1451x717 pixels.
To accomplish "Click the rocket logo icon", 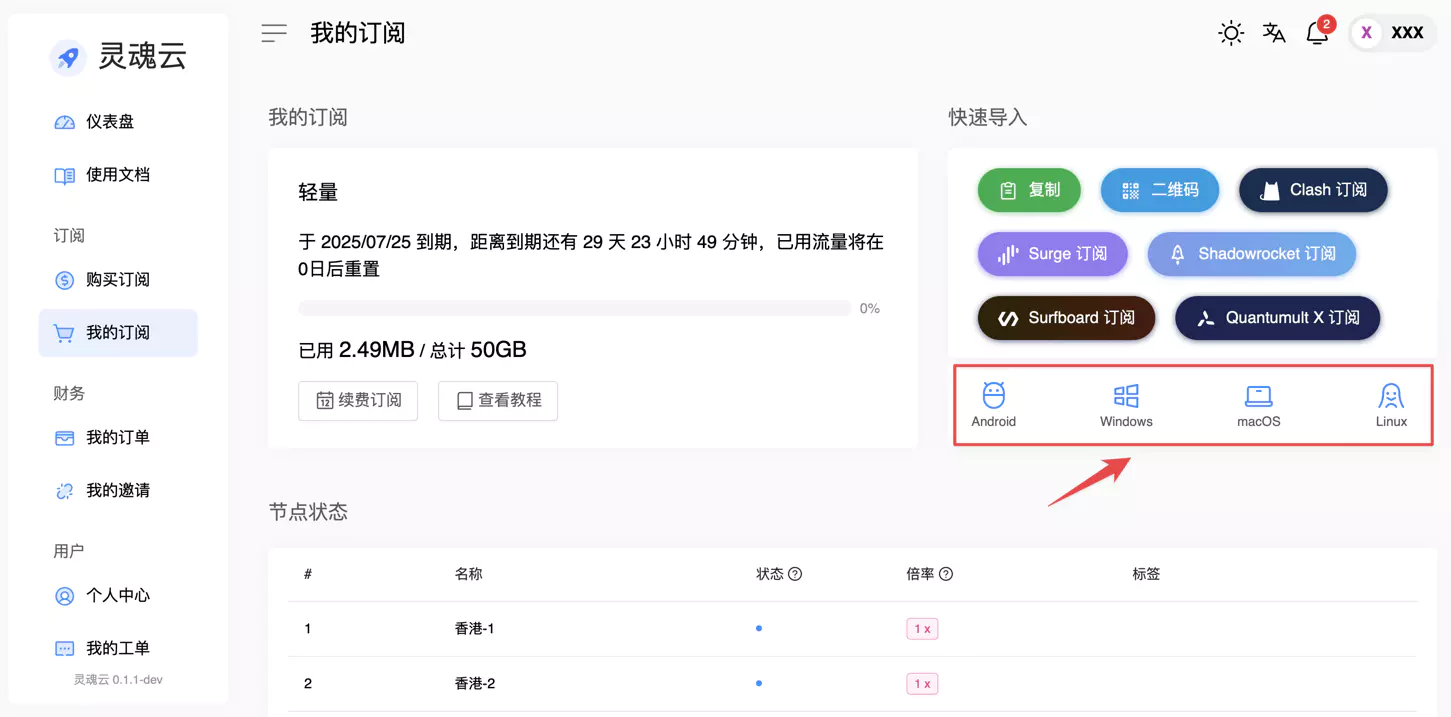I will [x=68, y=58].
